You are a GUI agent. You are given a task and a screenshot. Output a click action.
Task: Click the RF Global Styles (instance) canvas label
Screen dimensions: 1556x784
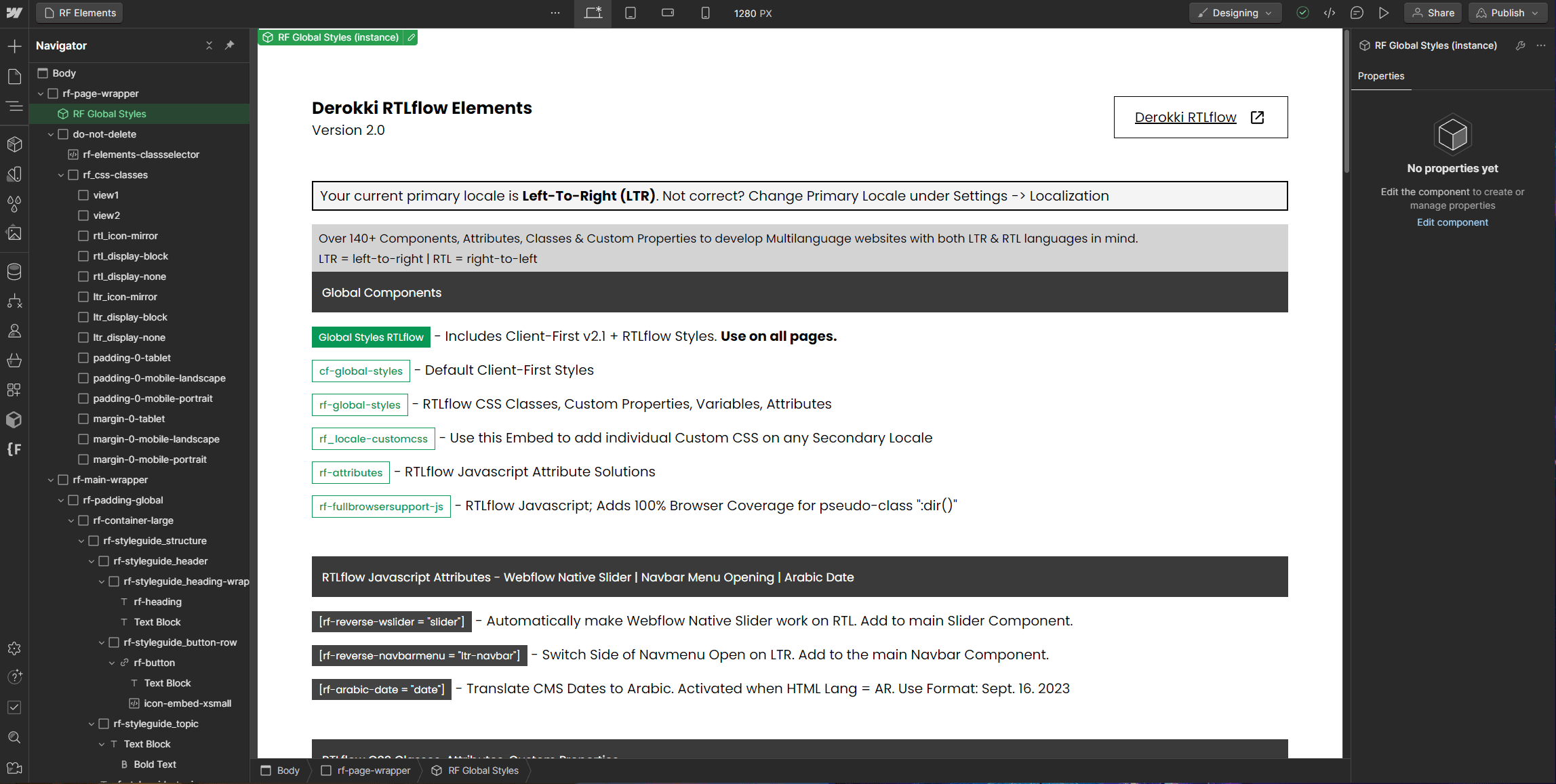332,38
